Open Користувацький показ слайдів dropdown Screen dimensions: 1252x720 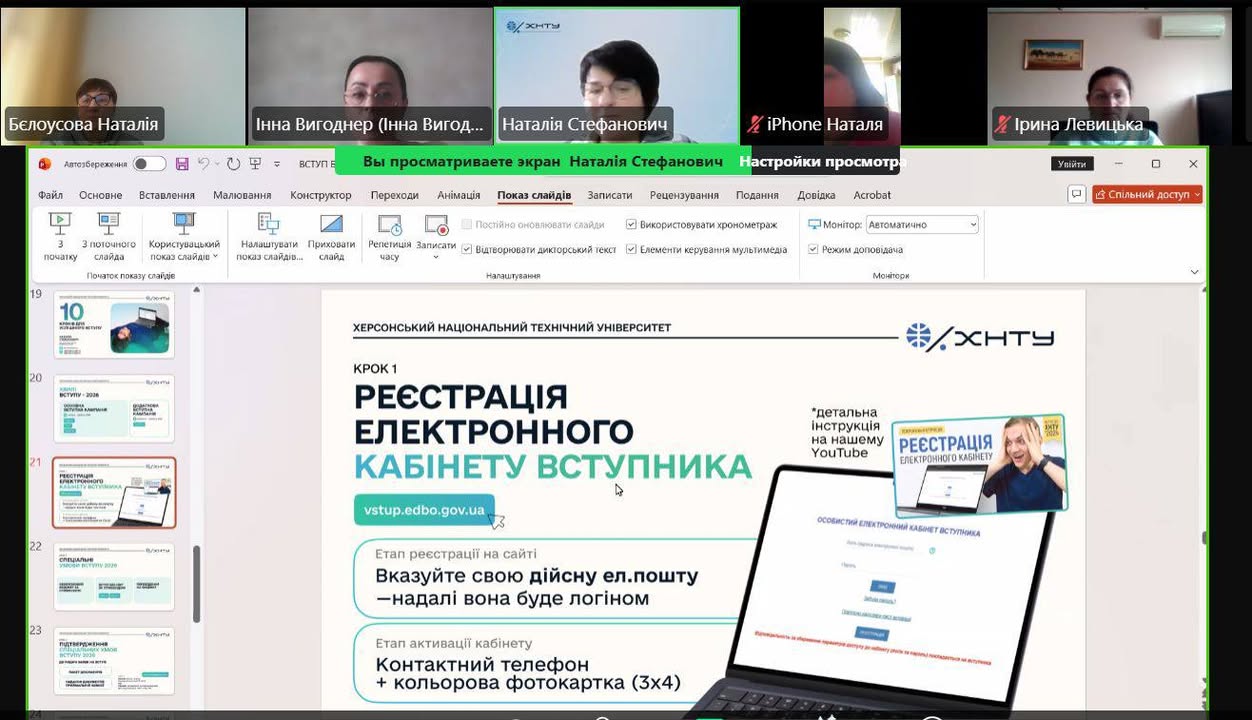pos(184,238)
